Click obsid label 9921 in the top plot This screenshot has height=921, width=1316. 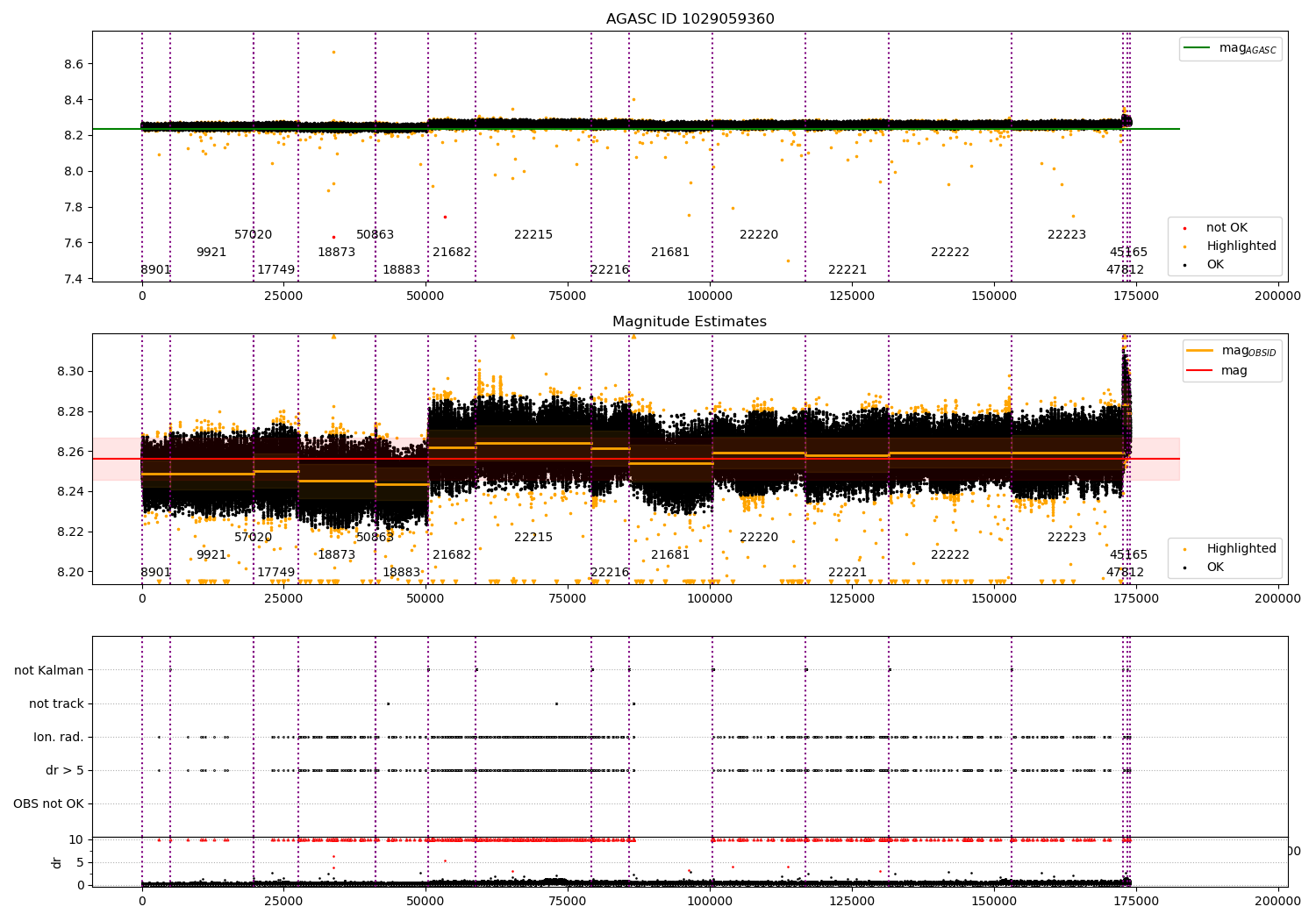[x=211, y=252]
